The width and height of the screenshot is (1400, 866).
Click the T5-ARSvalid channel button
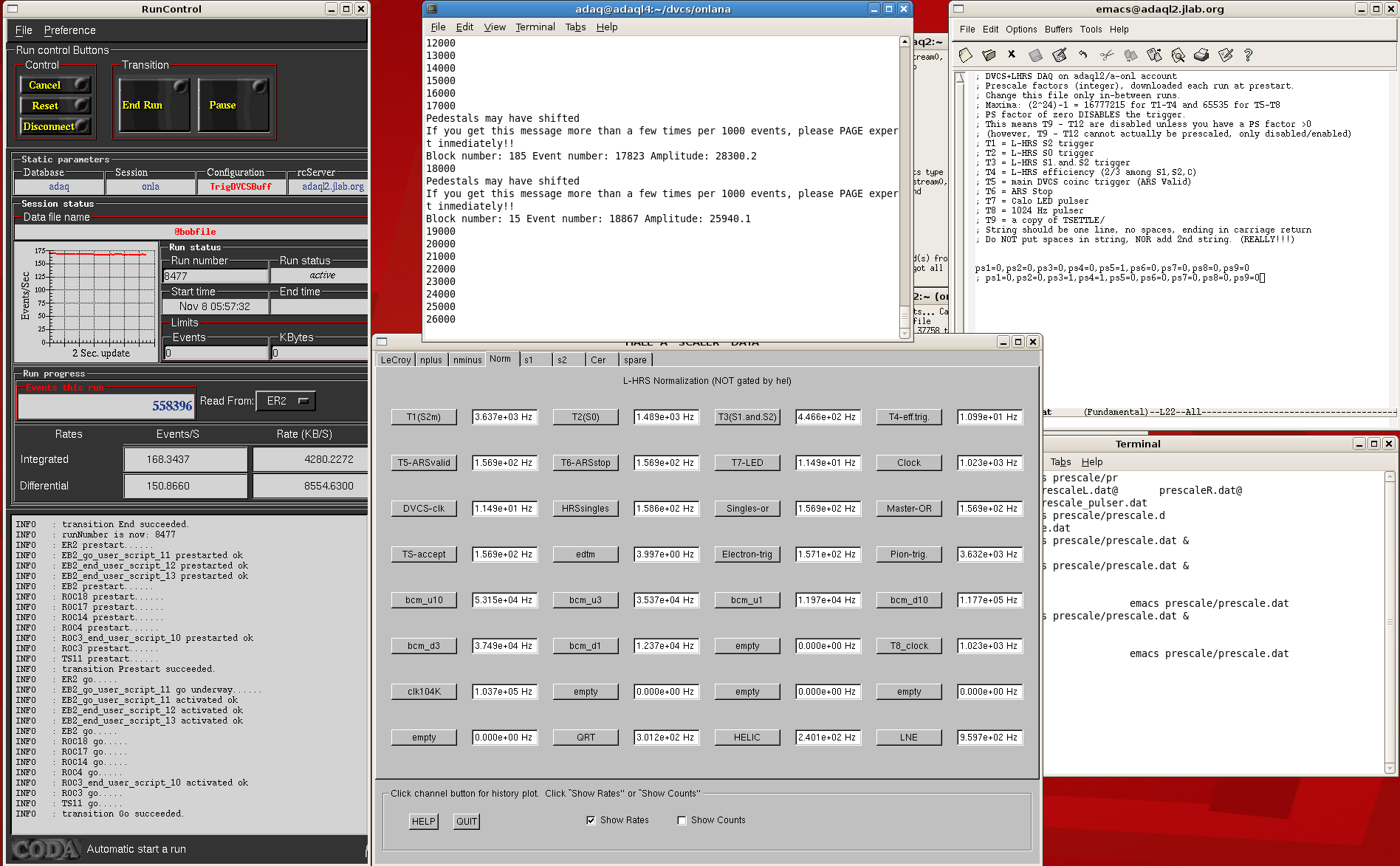pos(424,463)
